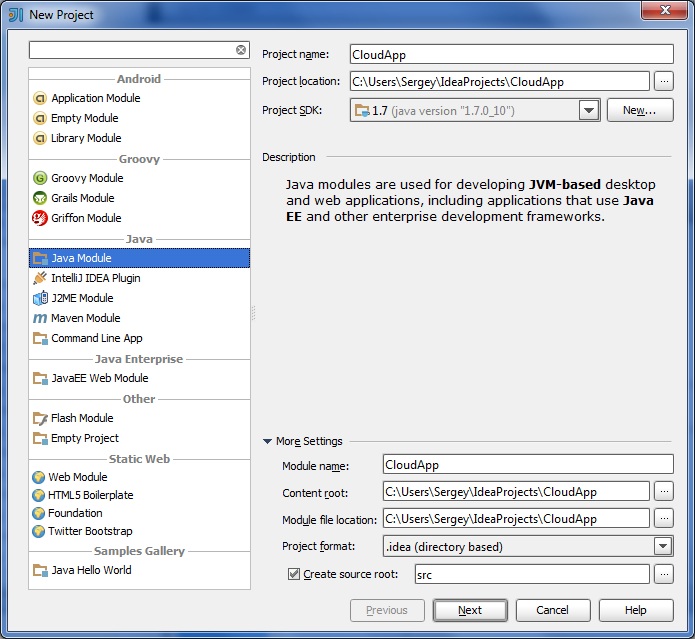Browse for Content root with ... button
Viewport: 695px width, 639px height.
pyautogui.click(x=664, y=491)
